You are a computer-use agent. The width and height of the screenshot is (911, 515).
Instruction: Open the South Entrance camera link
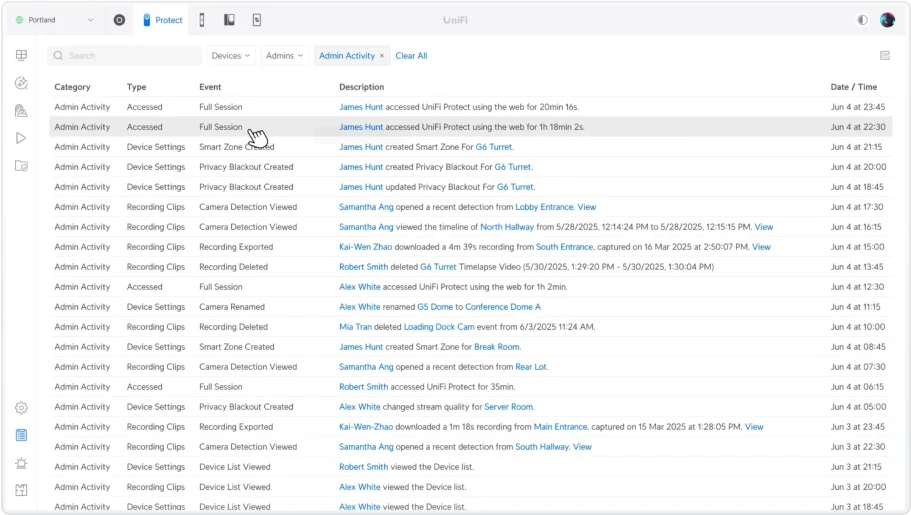coord(565,247)
